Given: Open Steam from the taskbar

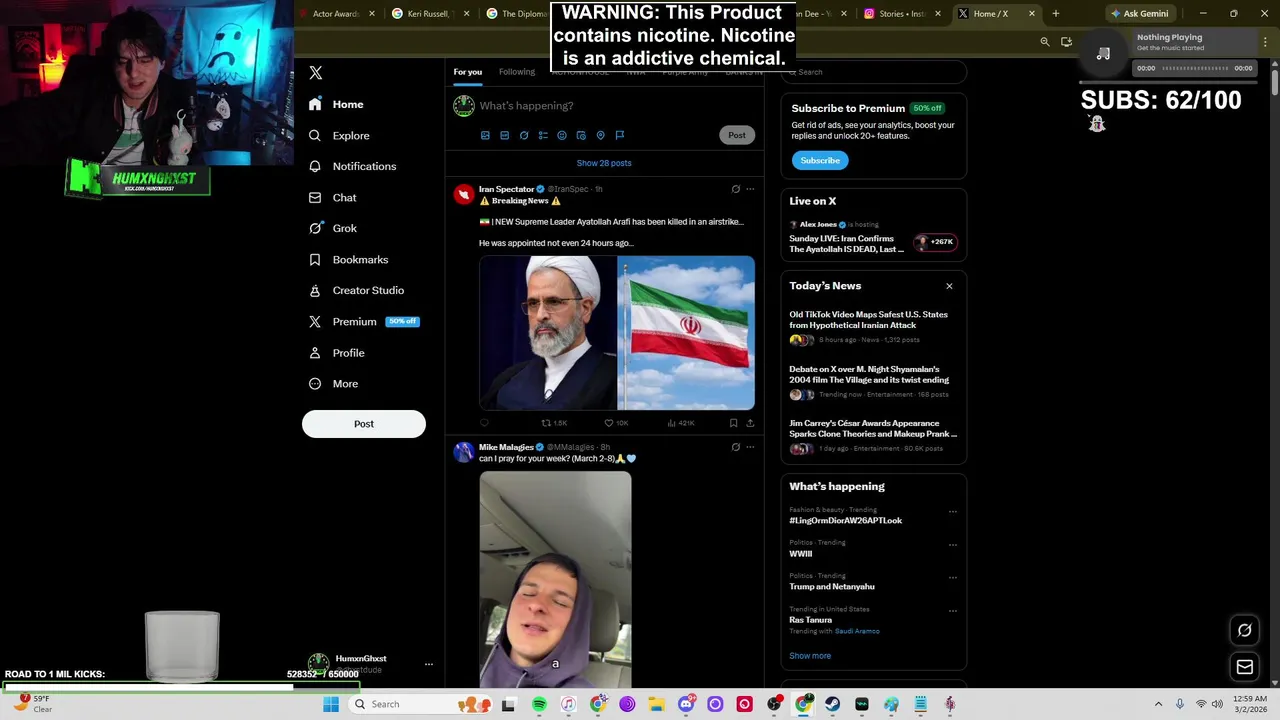Looking at the screenshot, I should point(832,704).
